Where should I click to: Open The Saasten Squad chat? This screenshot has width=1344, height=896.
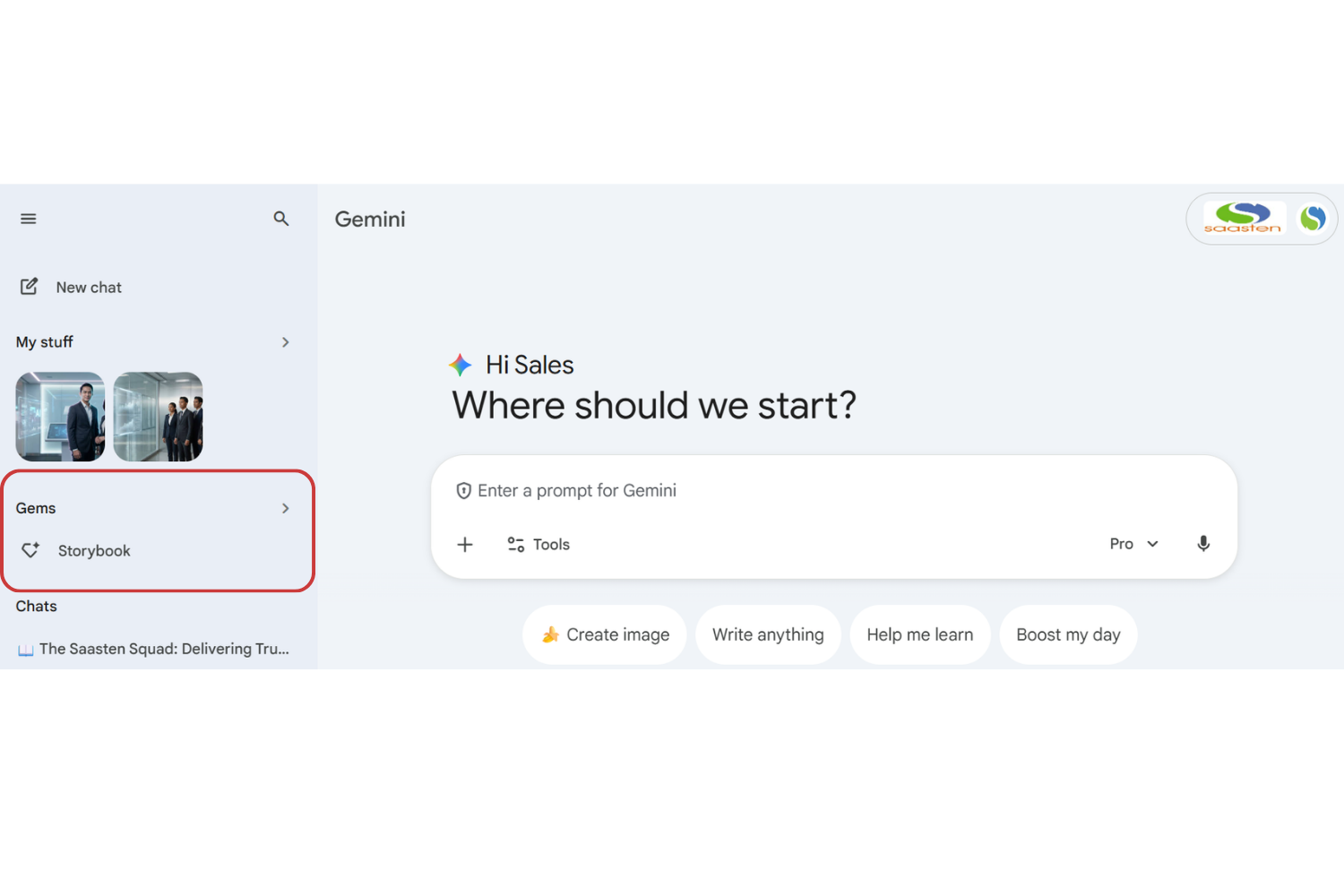pyautogui.click(x=163, y=649)
